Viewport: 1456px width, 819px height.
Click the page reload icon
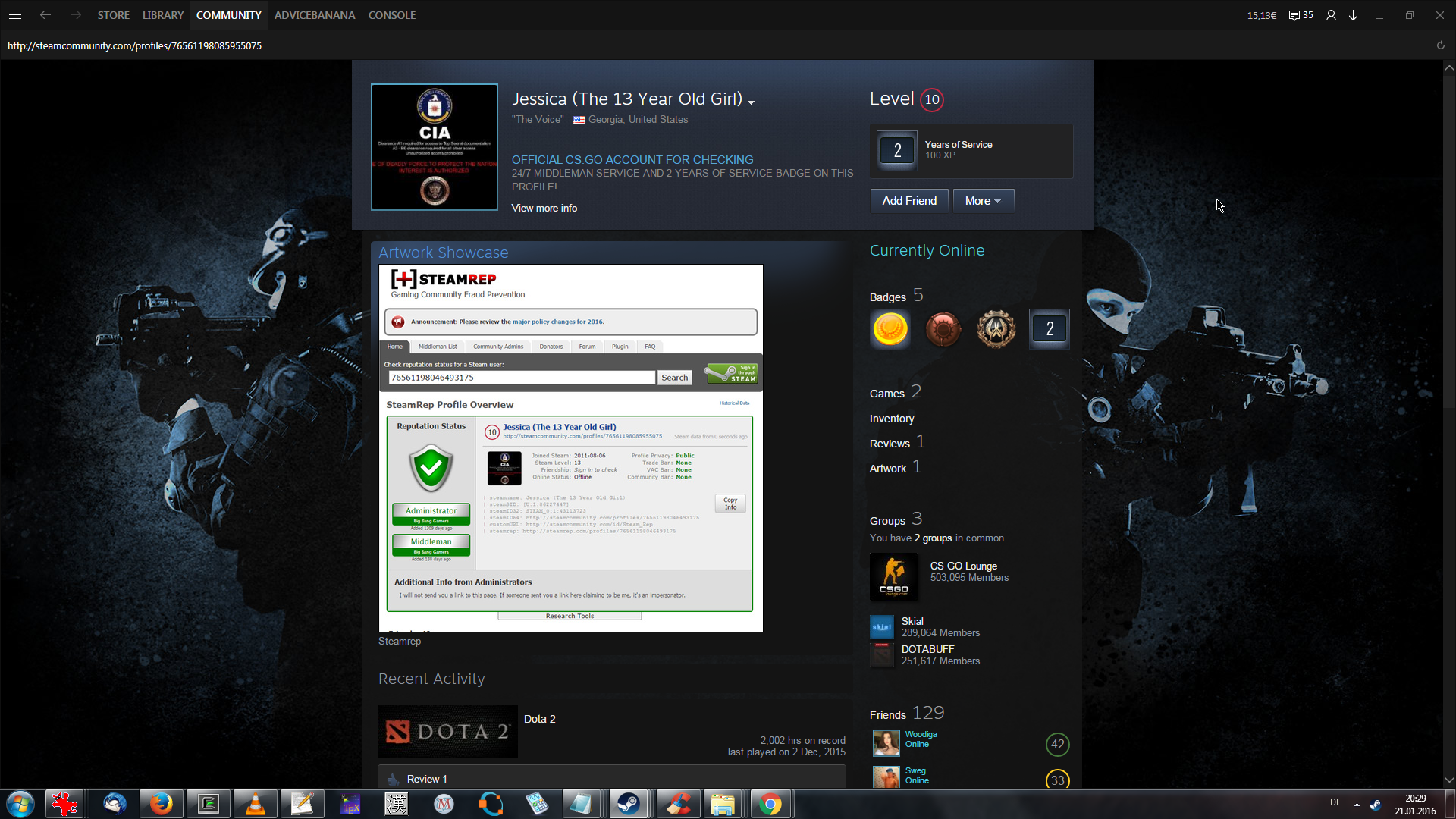[x=1440, y=45]
